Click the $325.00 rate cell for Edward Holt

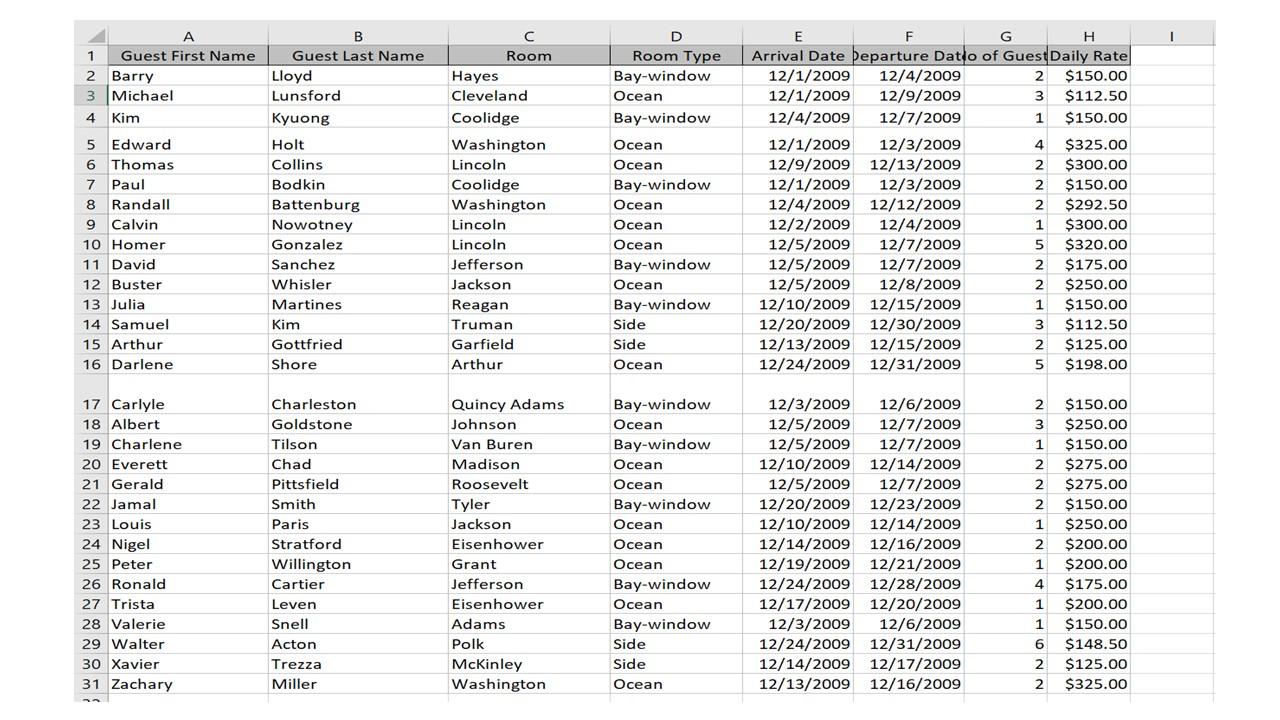[x=1088, y=144]
